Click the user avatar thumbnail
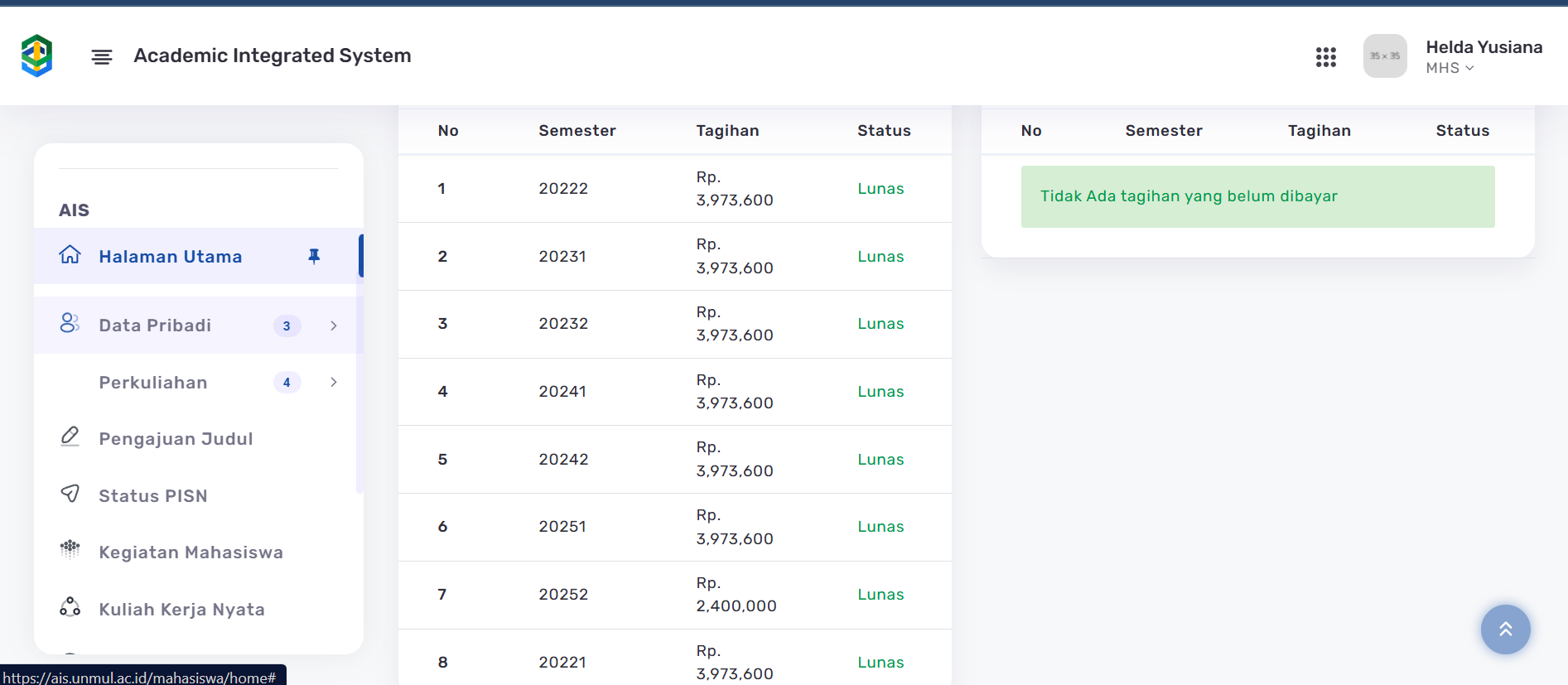The width and height of the screenshot is (1568, 685). 1385,56
